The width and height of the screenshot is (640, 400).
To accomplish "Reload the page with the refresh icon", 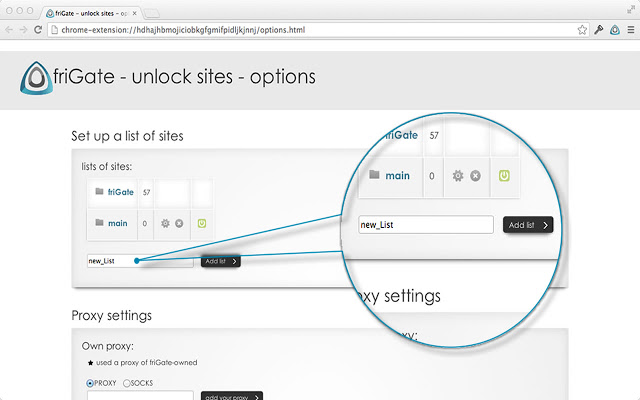I will [38, 30].
